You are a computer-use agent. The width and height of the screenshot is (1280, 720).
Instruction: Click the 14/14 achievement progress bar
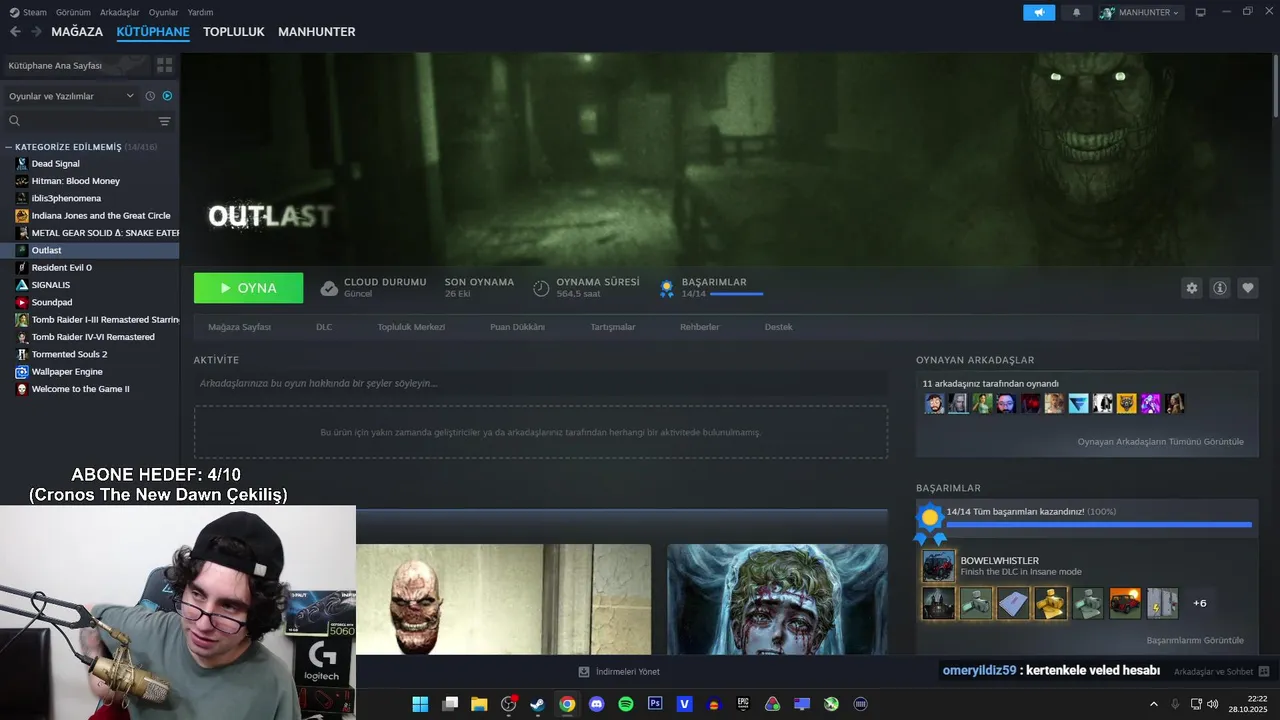coord(1099,524)
